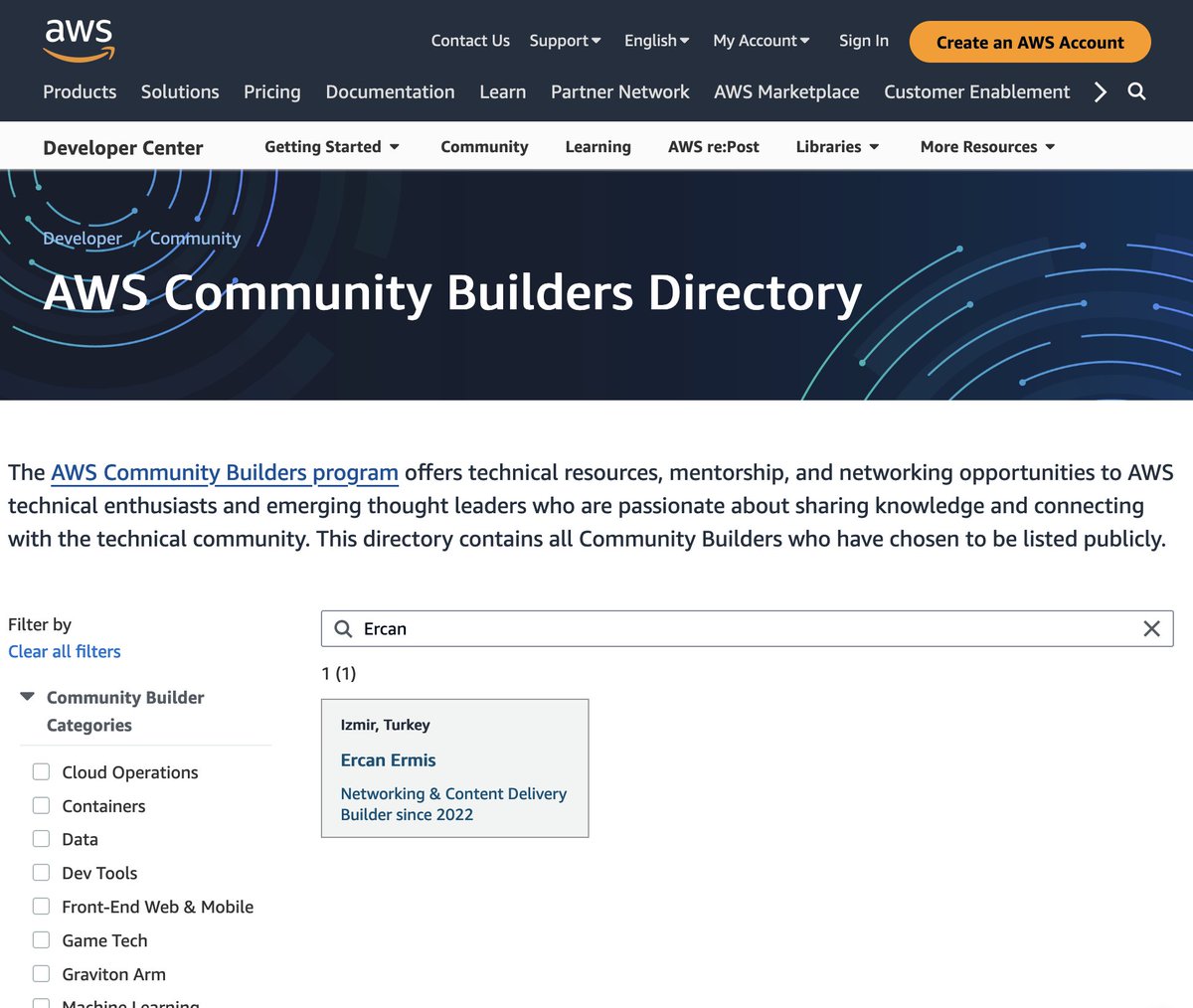Open Customer Enablement menu
Viewport: 1193px width, 1008px height.
(x=976, y=91)
